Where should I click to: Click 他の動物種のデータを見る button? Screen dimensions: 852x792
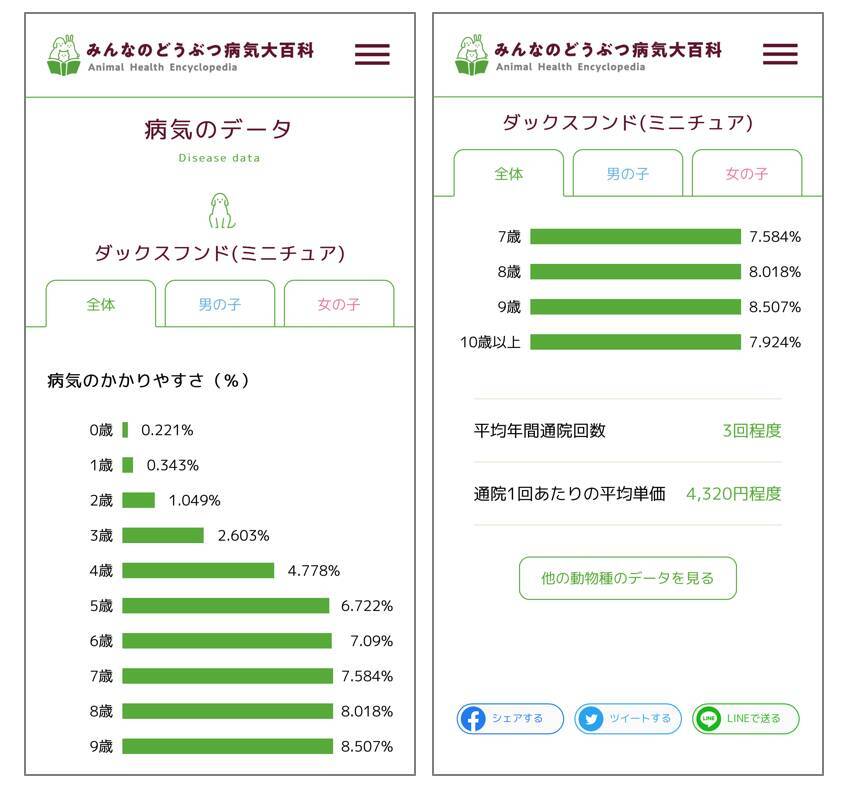coord(628,578)
